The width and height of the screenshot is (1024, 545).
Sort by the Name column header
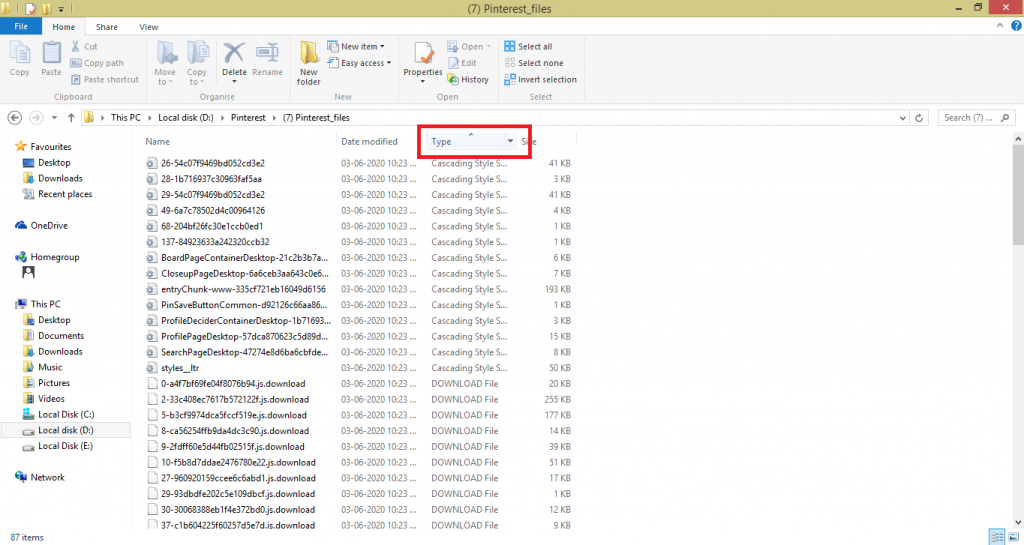157,142
